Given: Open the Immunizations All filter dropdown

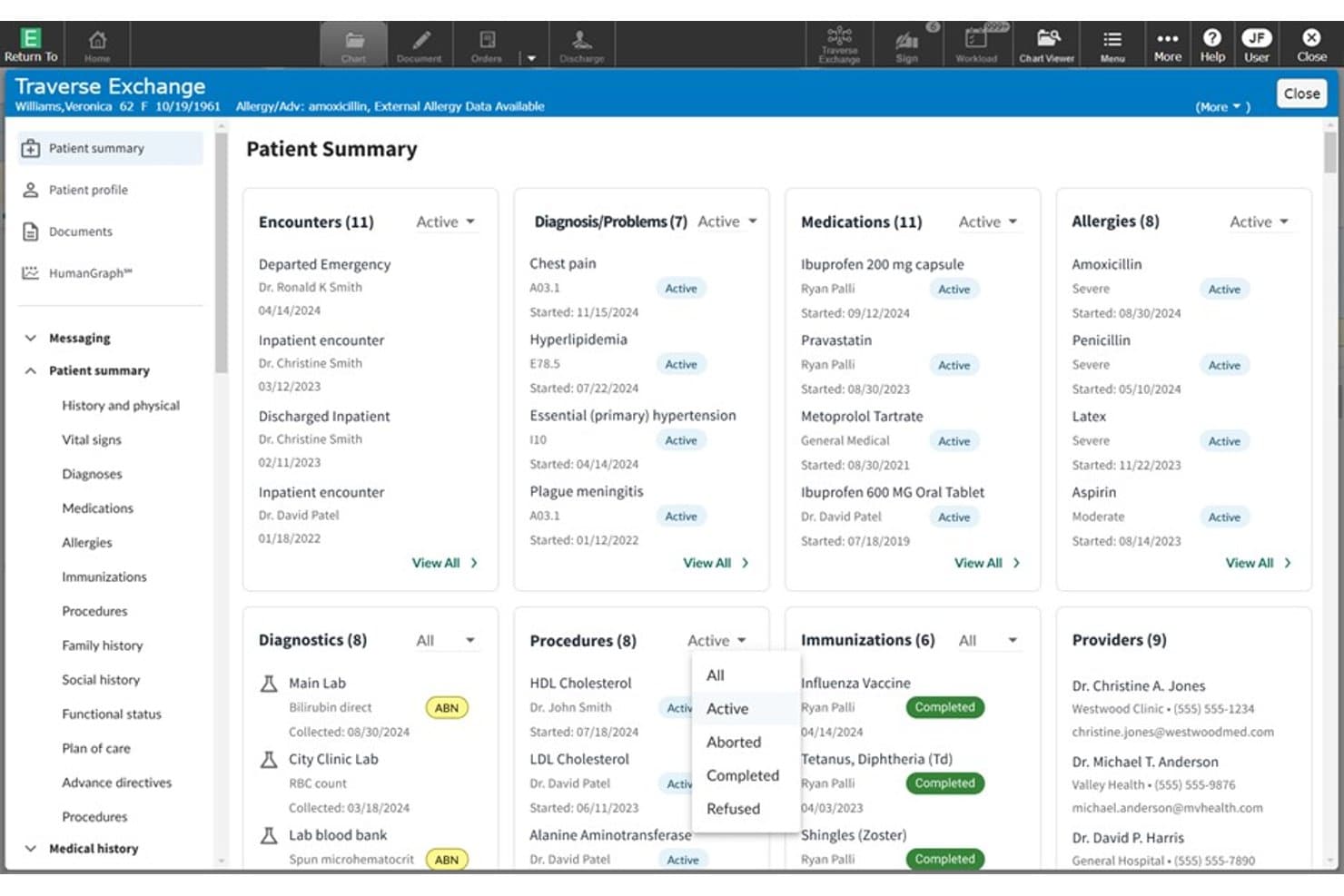Looking at the screenshot, I should 988,640.
